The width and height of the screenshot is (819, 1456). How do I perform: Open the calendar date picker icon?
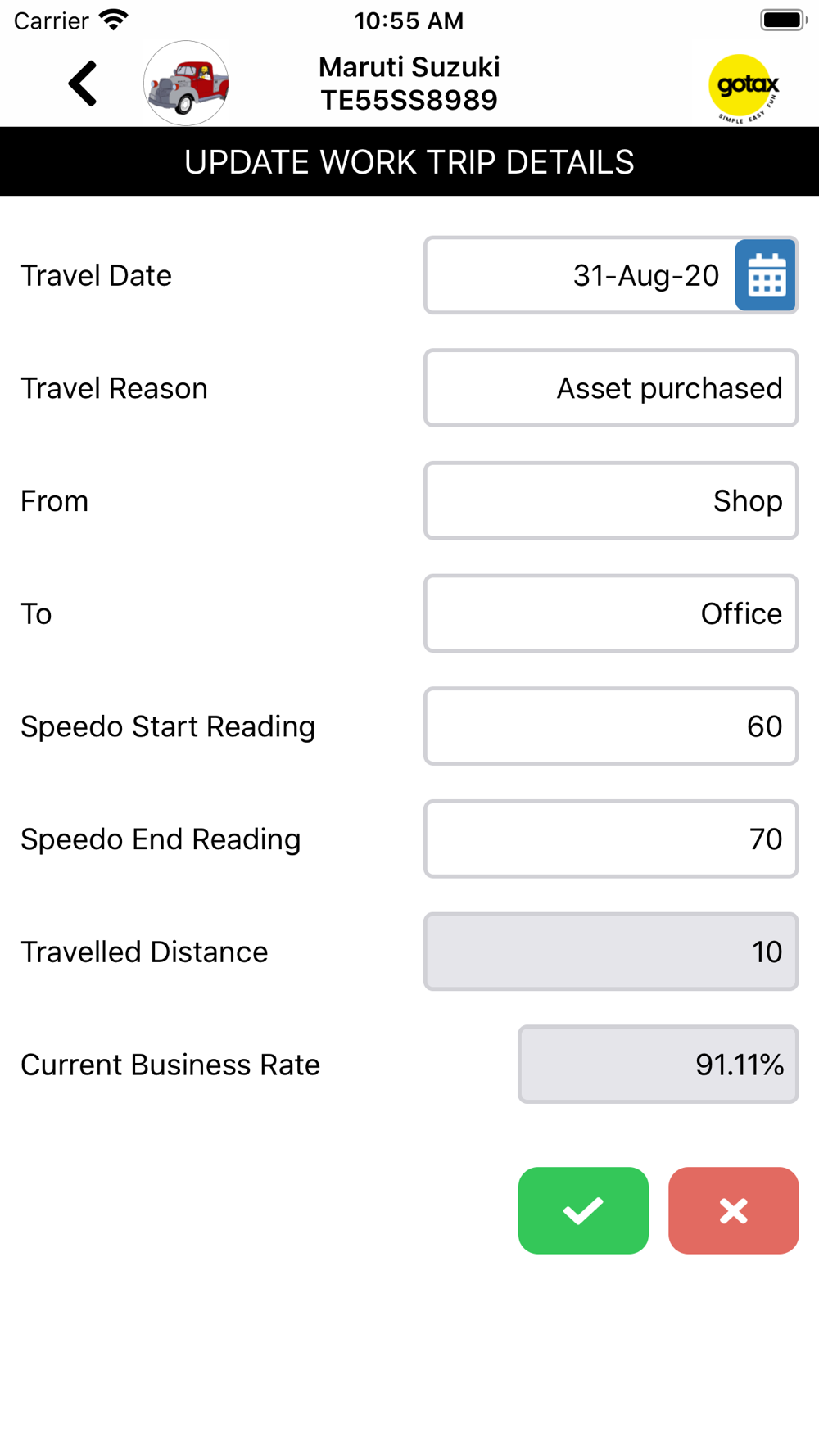[x=766, y=275]
